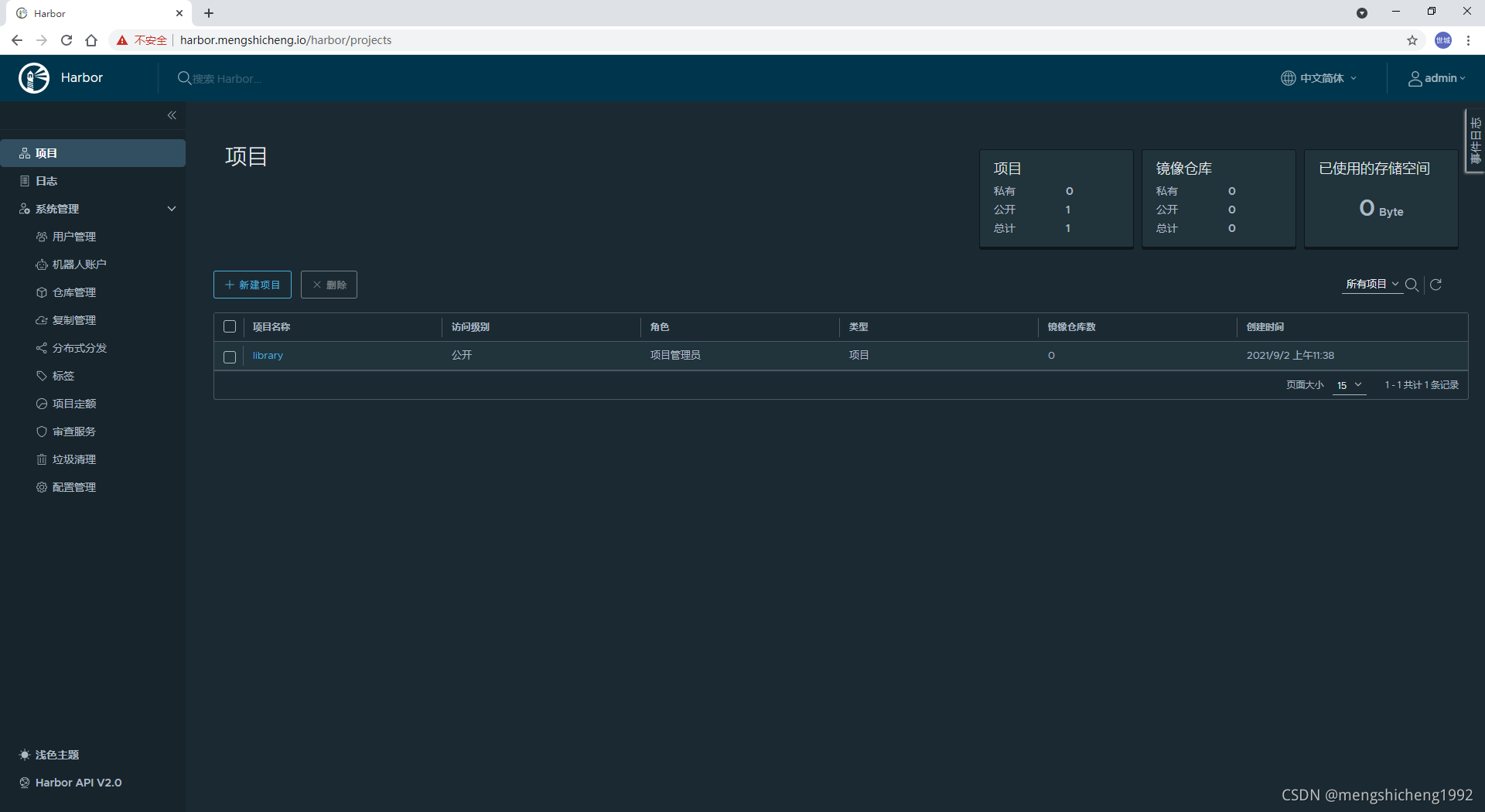
Task: Sort by 创建时间 column header
Action: pos(1265,327)
